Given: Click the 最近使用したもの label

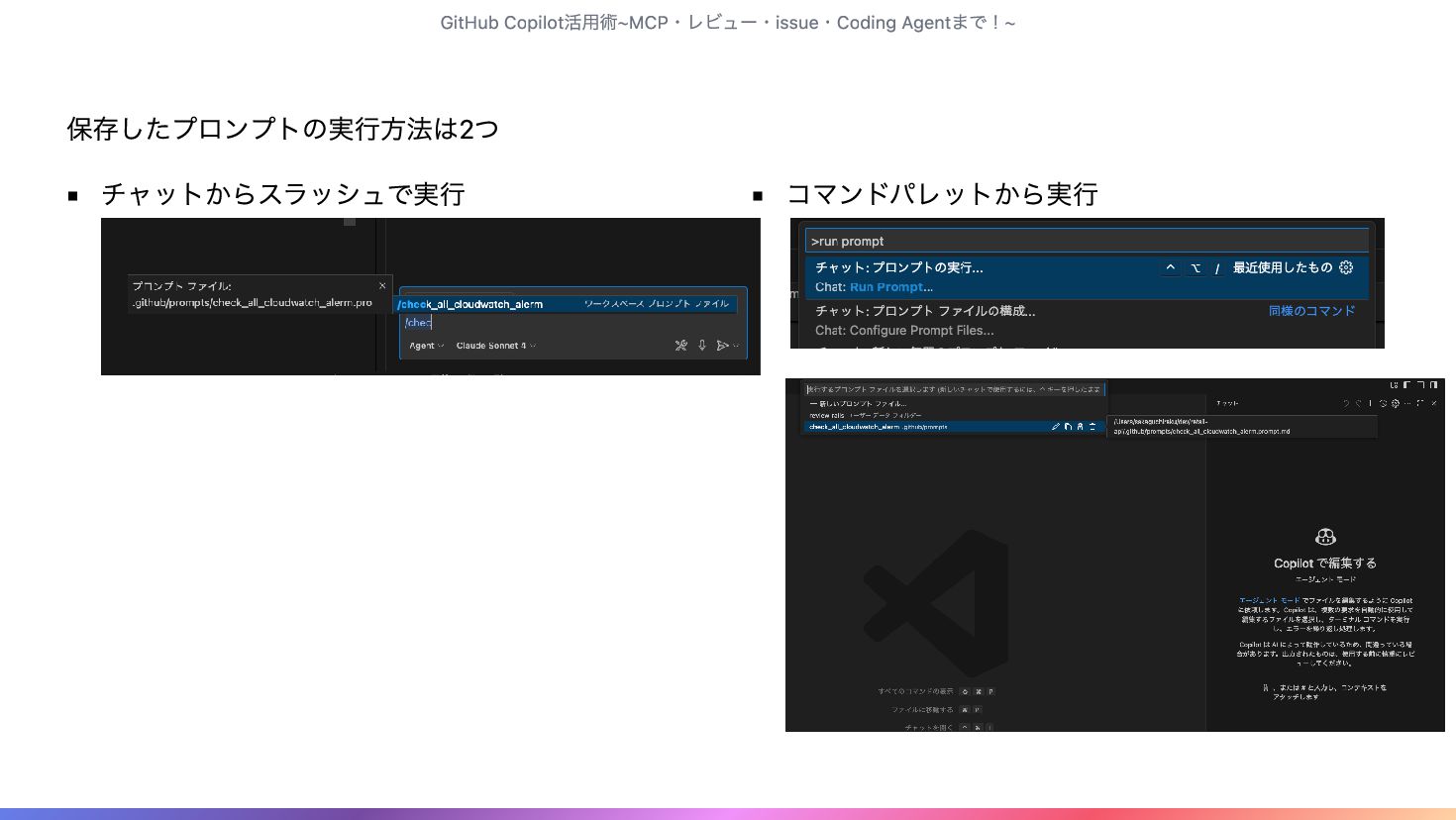Looking at the screenshot, I should point(1283,267).
